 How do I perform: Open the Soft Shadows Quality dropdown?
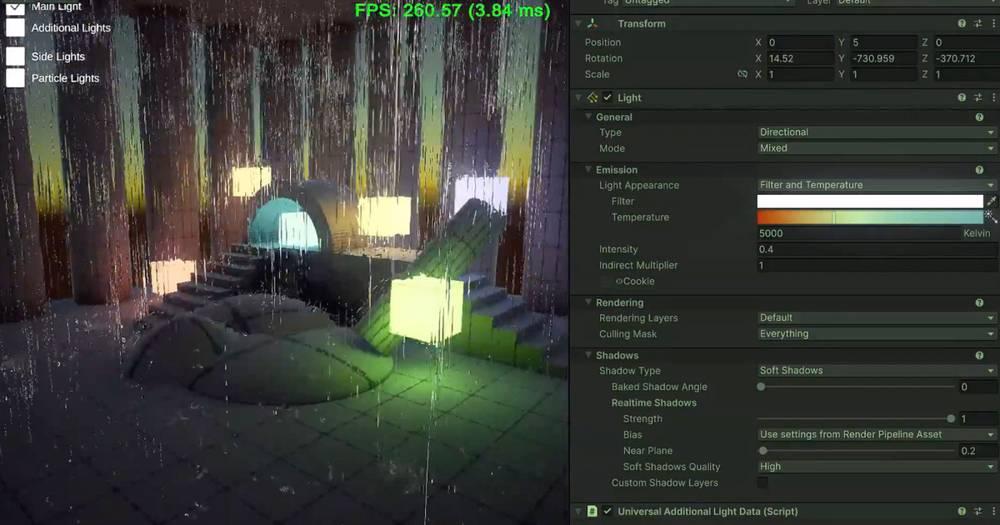tap(877, 466)
